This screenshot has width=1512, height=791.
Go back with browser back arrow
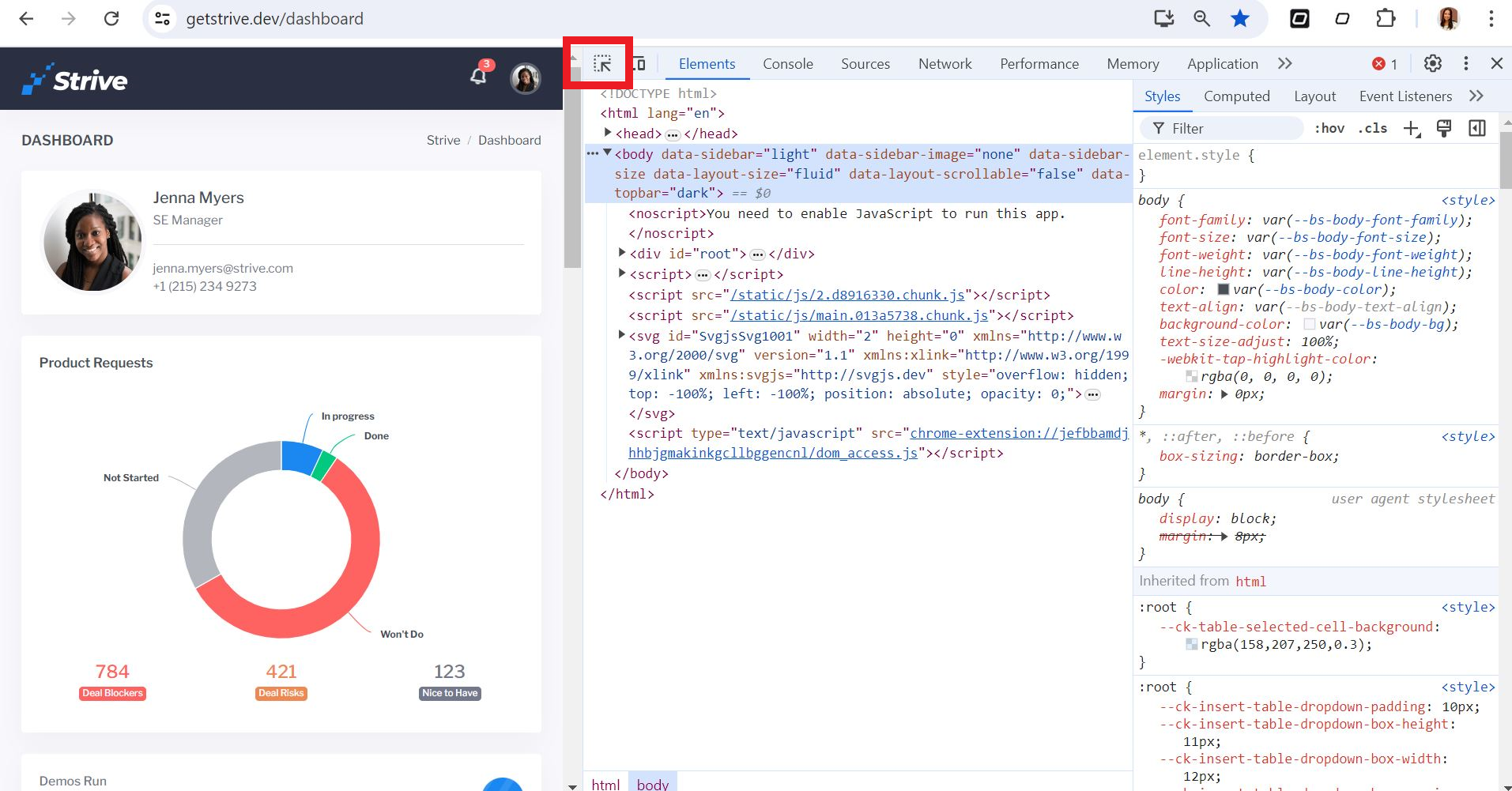26,18
